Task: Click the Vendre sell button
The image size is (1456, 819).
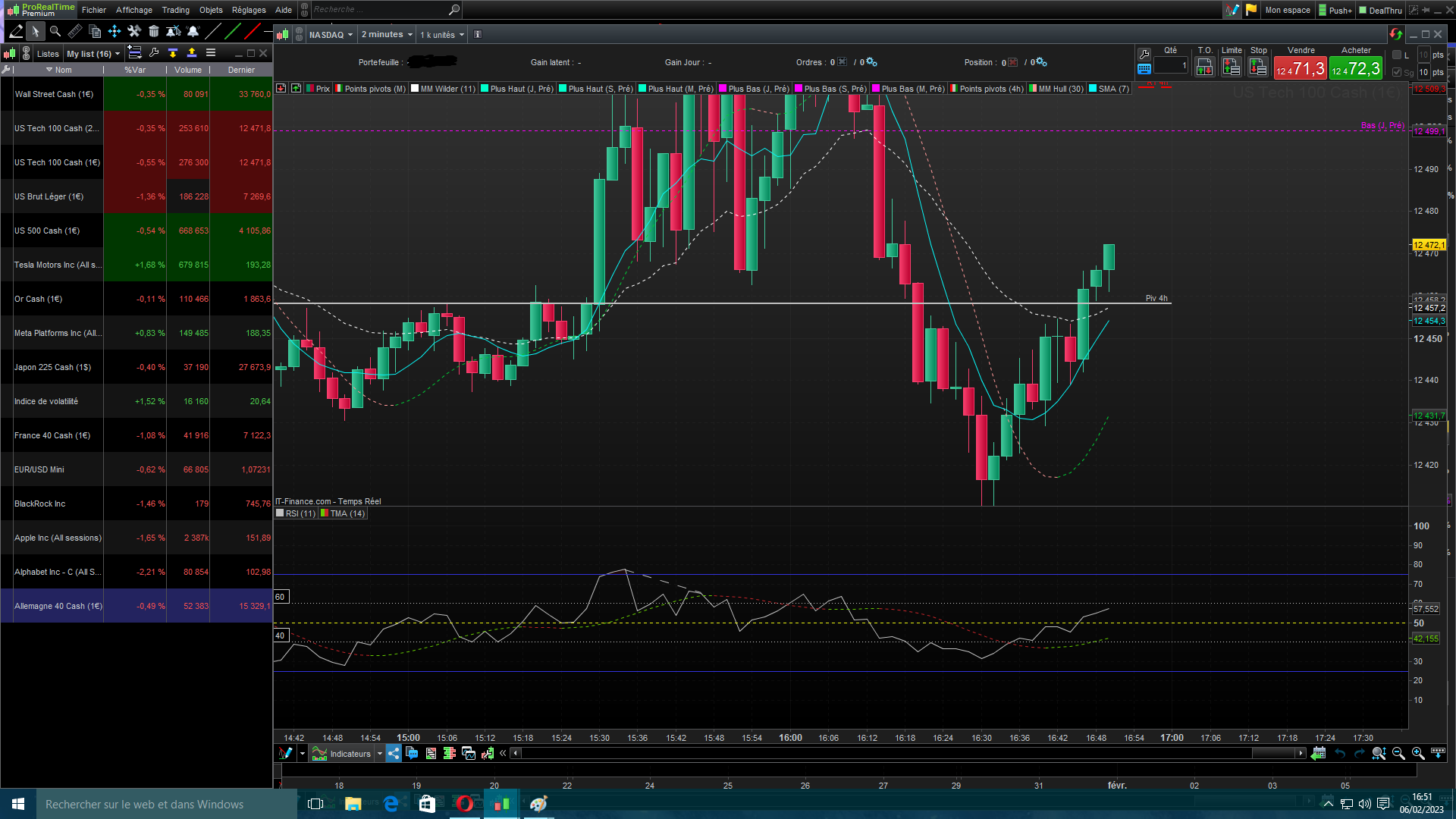Action: (1301, 68)
